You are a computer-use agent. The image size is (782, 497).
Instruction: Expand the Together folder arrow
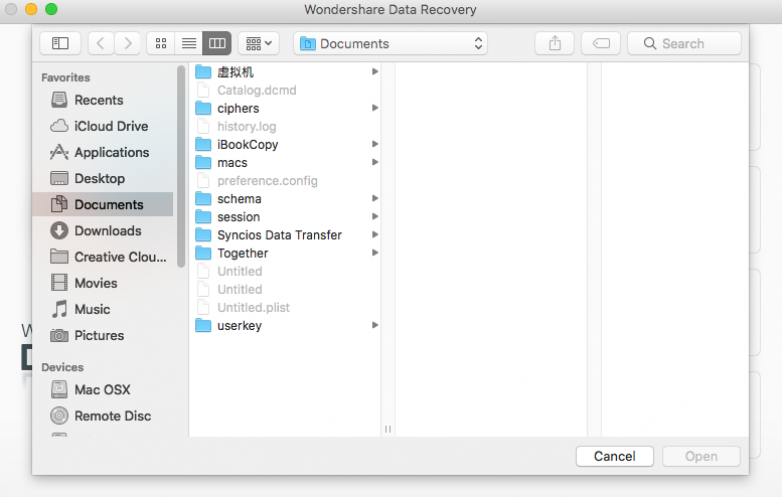375,253
